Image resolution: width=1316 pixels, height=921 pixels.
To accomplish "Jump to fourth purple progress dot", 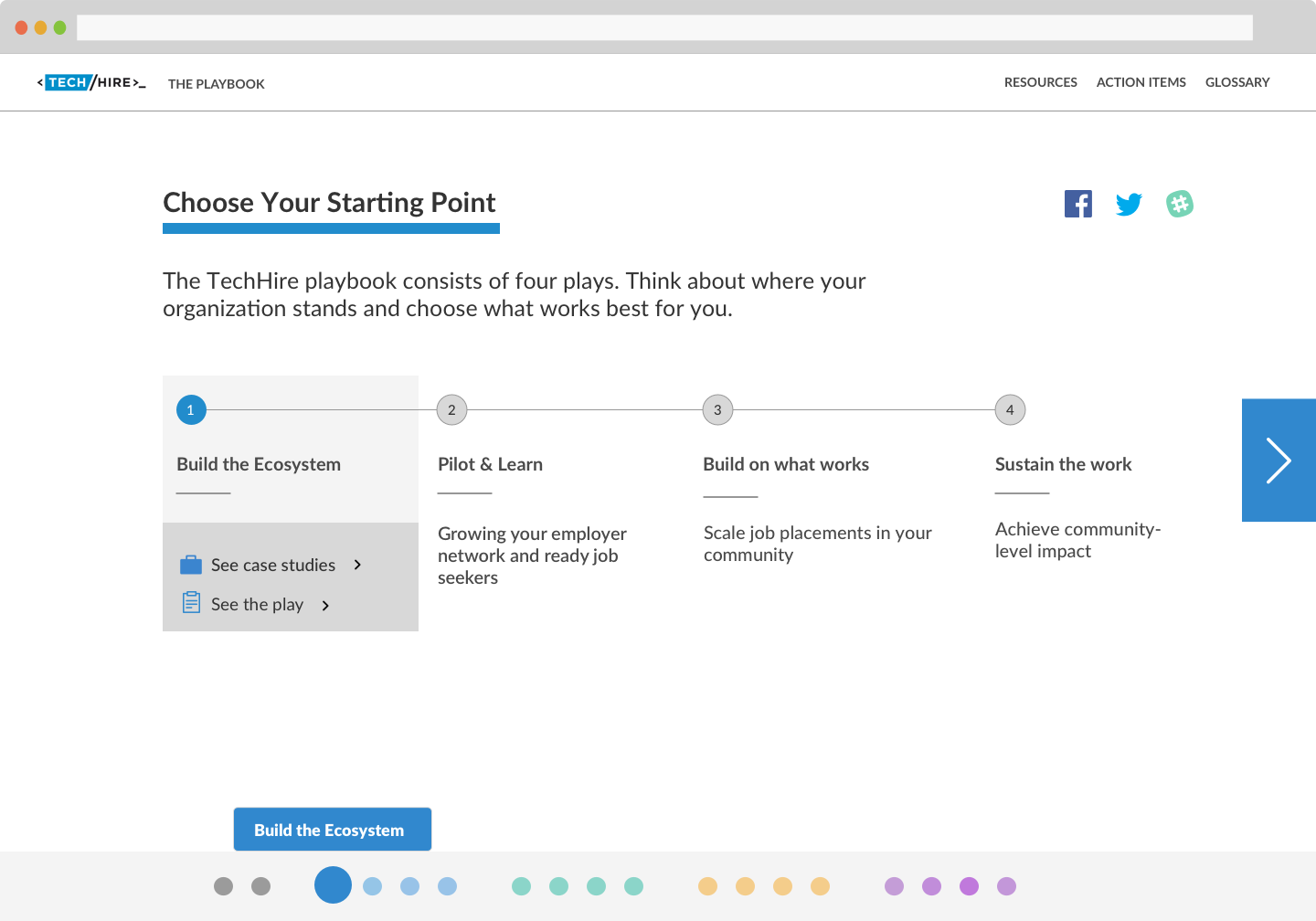I will click(x=1007, y=886).
